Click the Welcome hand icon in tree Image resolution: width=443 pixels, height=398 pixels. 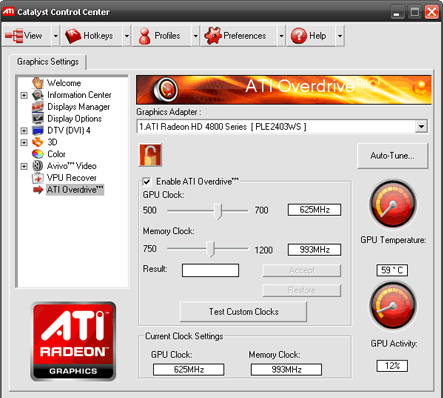pos(38,83)
